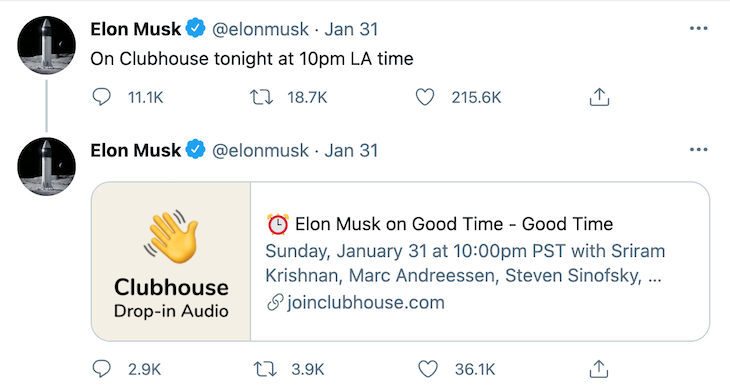
Task: Open Elon Musk's avatar on second tweet
Action: point(47,166)
